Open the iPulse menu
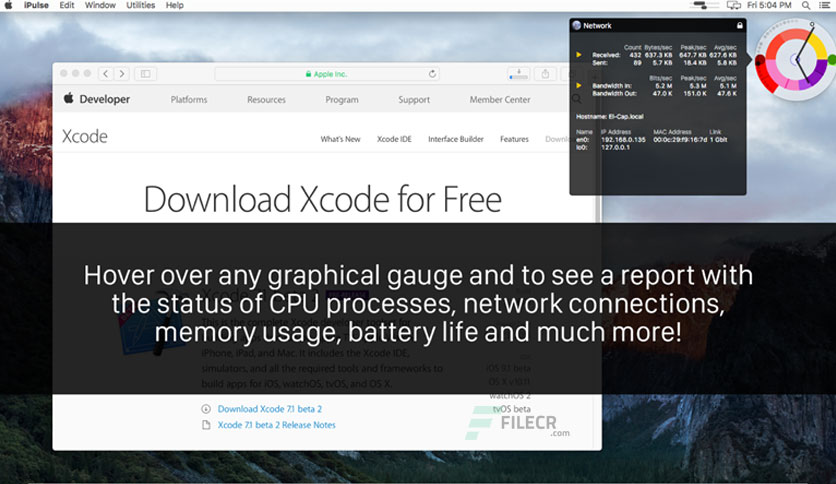 36,5
